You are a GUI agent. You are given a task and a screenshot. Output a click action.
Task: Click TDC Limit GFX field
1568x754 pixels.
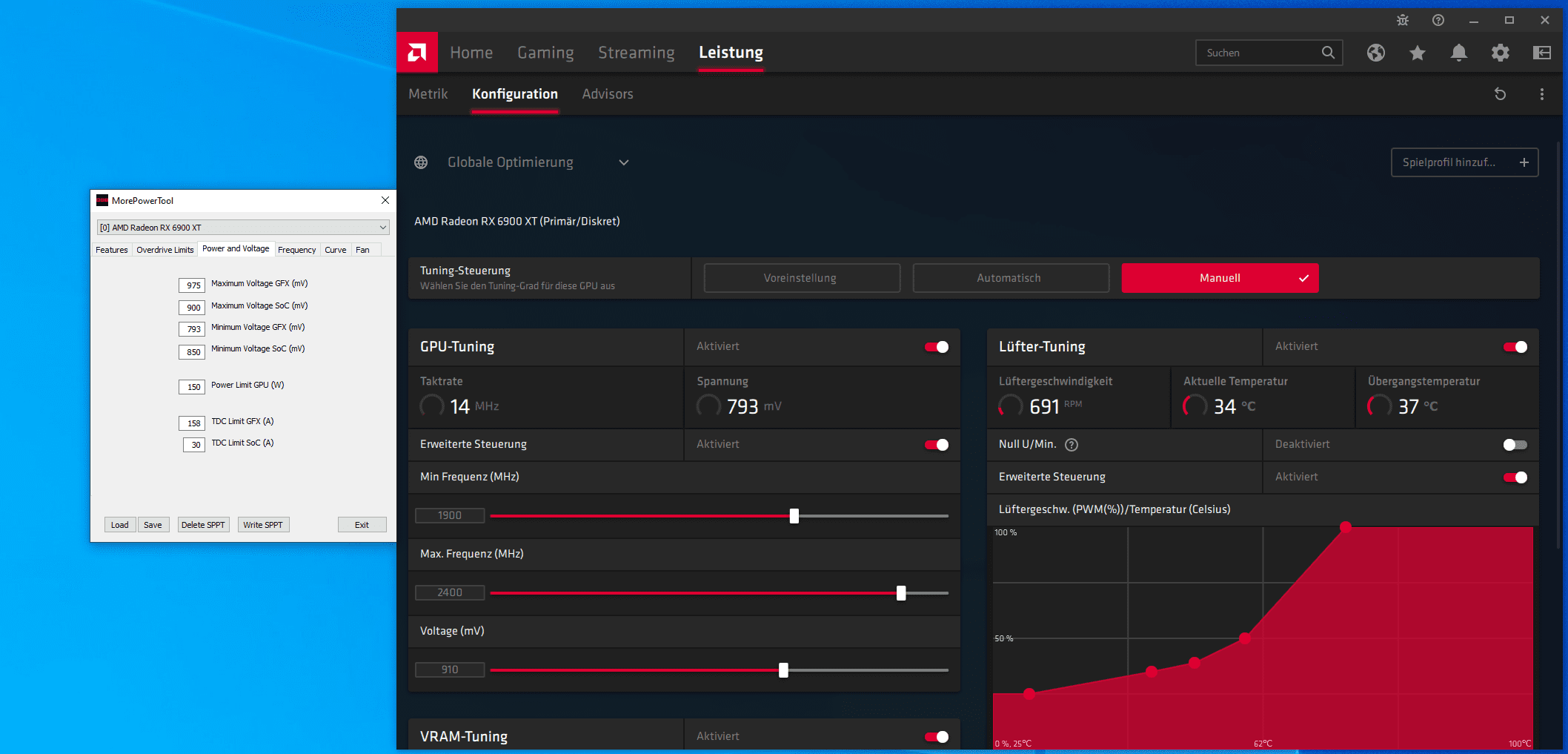point(192,423)
